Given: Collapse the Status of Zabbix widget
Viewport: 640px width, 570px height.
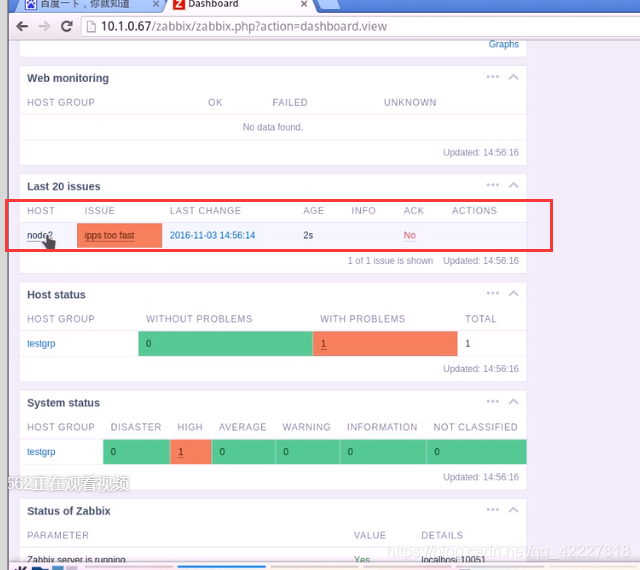Looking at the screenshot, I should tap(513, 510).
